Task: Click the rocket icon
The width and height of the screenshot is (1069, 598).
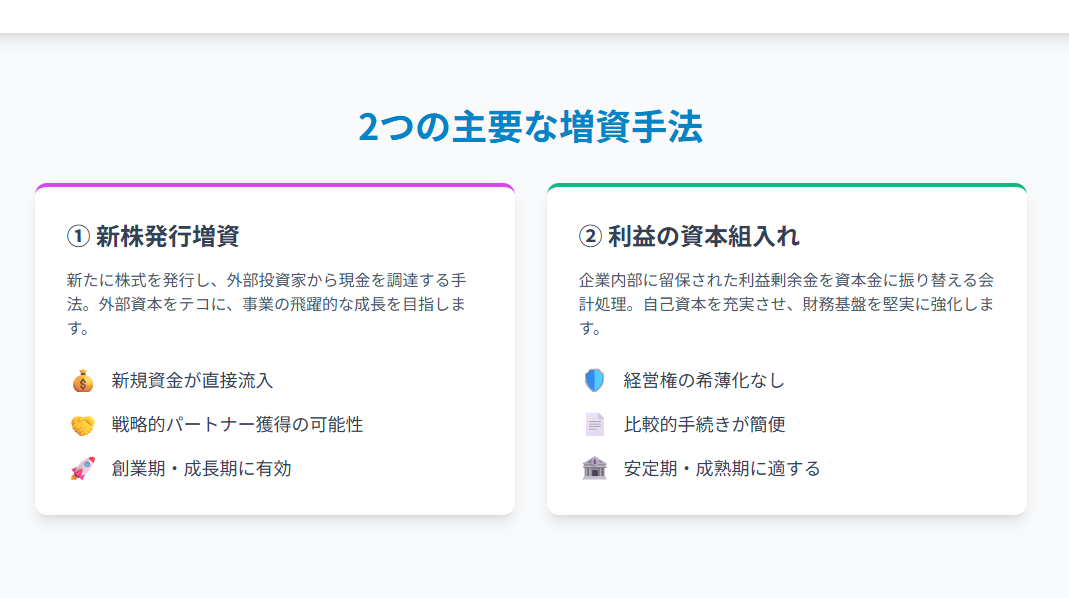Action: pos(82,468)
